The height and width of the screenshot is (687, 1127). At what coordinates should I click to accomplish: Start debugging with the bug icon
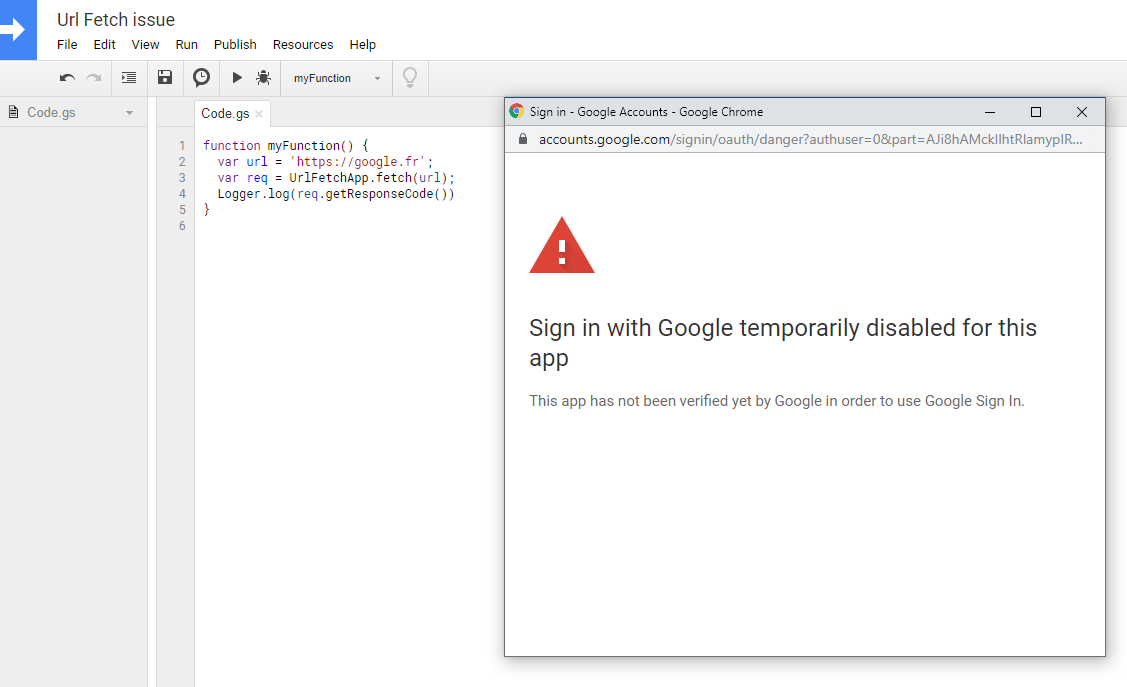(x=263, y=78)
